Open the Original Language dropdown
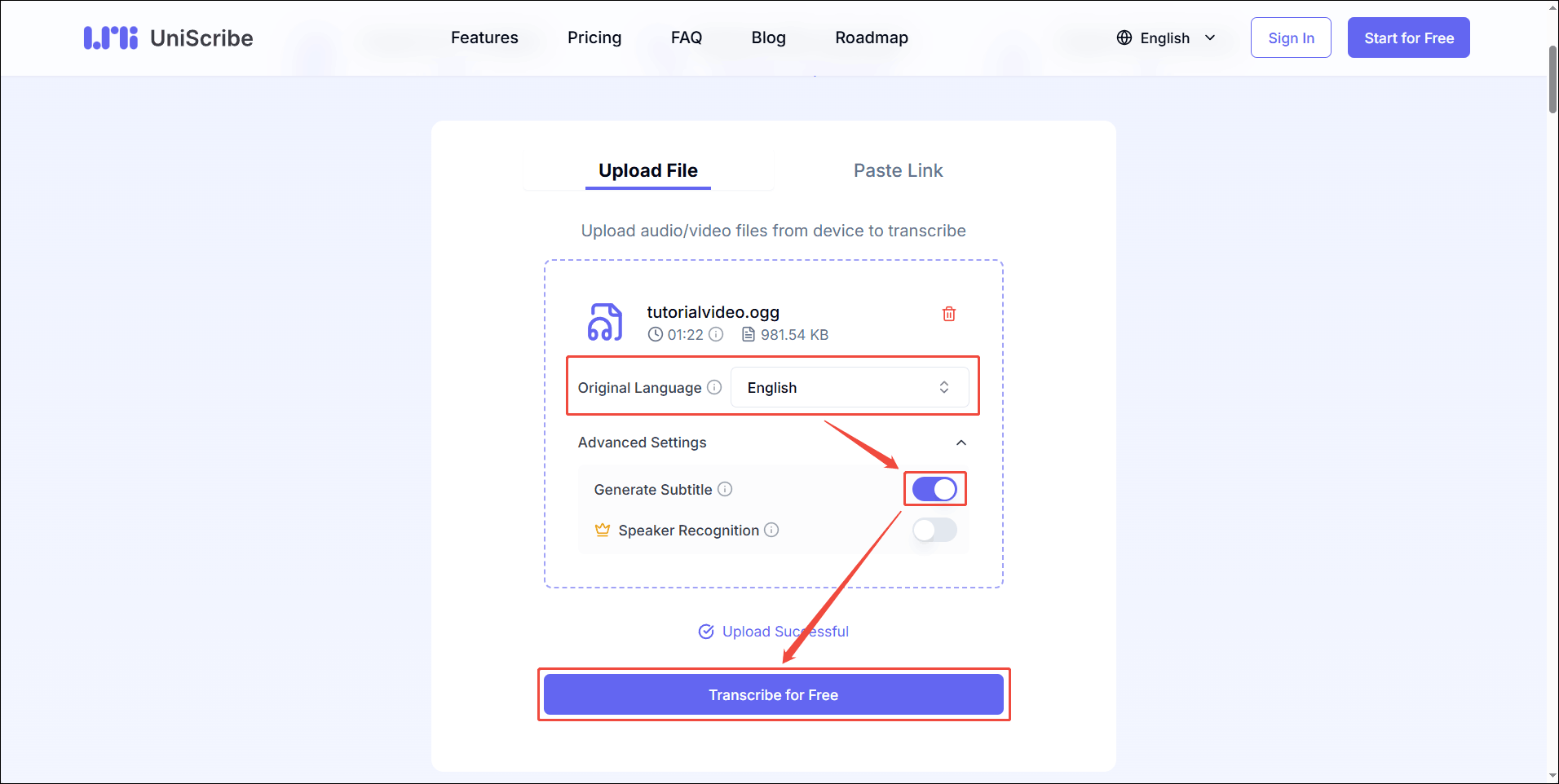Screen dimensions: 1559x784 (x=850, y=387)
